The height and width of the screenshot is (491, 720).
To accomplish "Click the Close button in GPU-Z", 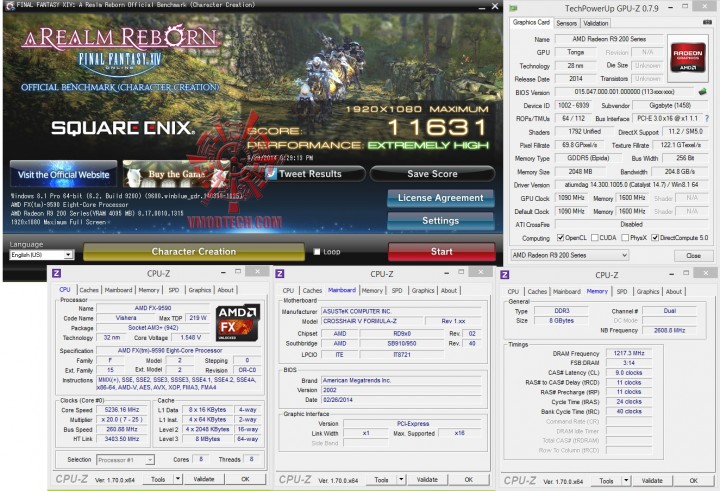I will click(693, 255).
